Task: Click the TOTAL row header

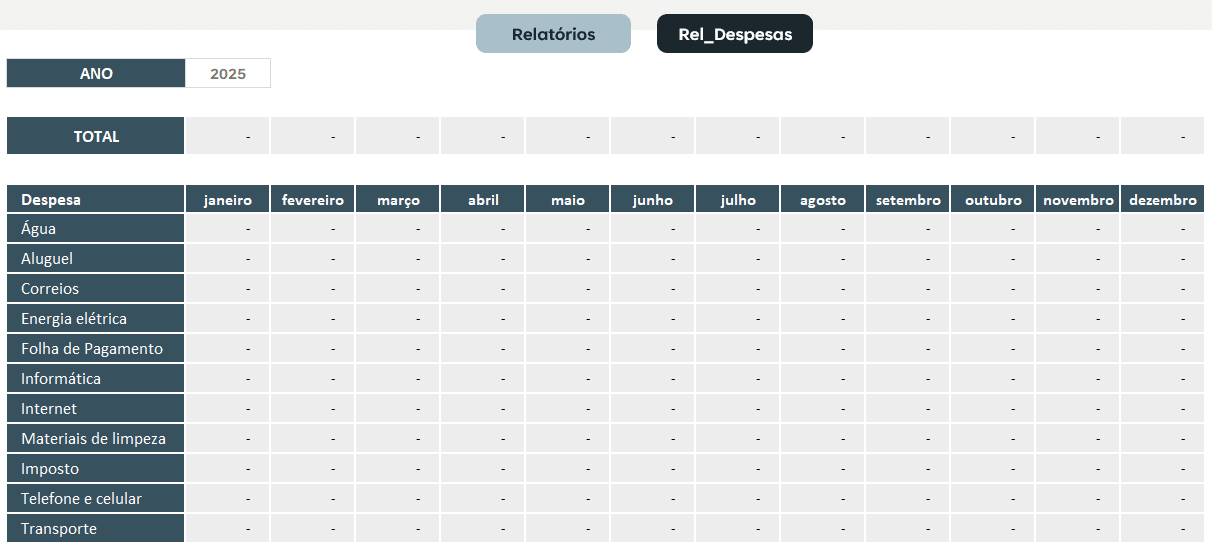Action: pyautogui.click(x=96, y=136)
